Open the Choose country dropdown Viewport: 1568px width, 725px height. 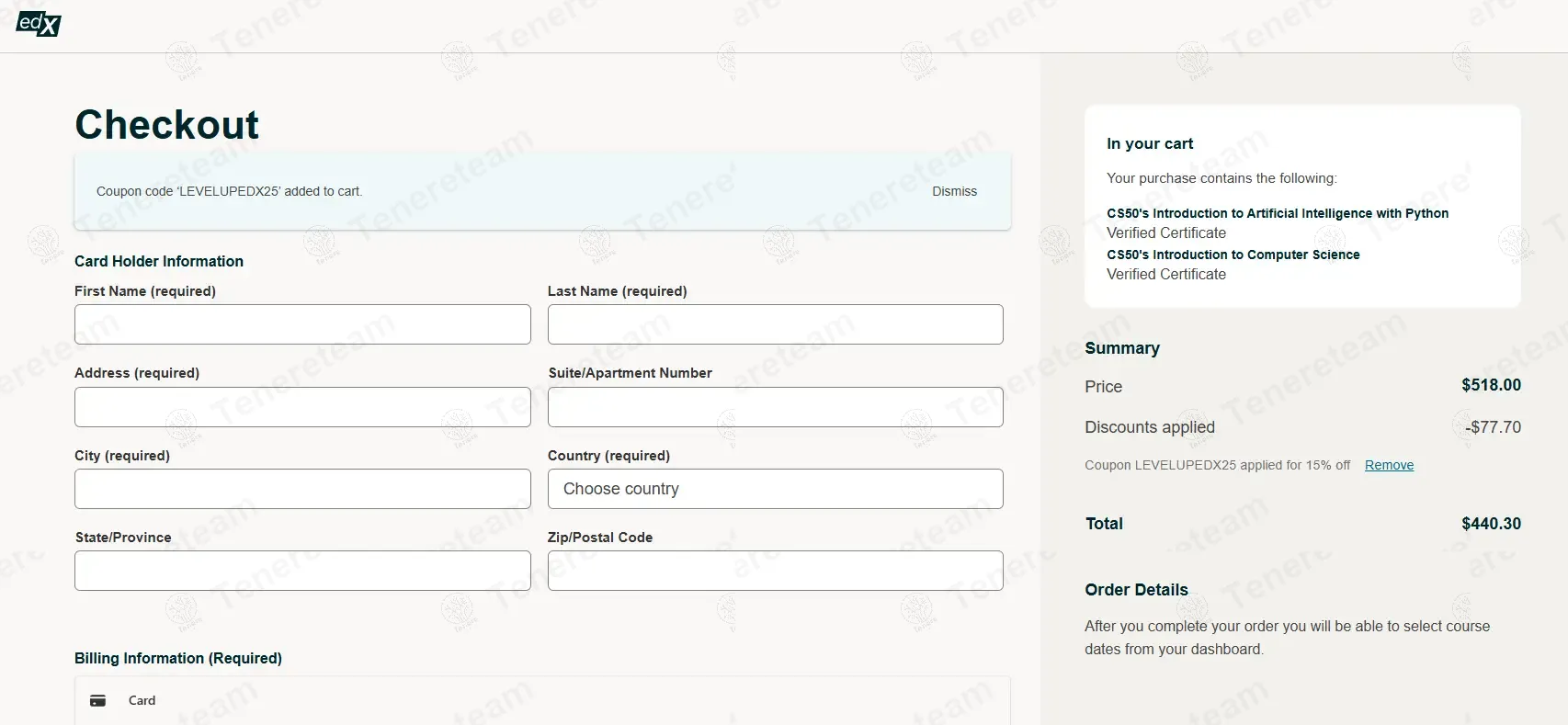pyautogui.click(x=775, y=489)
